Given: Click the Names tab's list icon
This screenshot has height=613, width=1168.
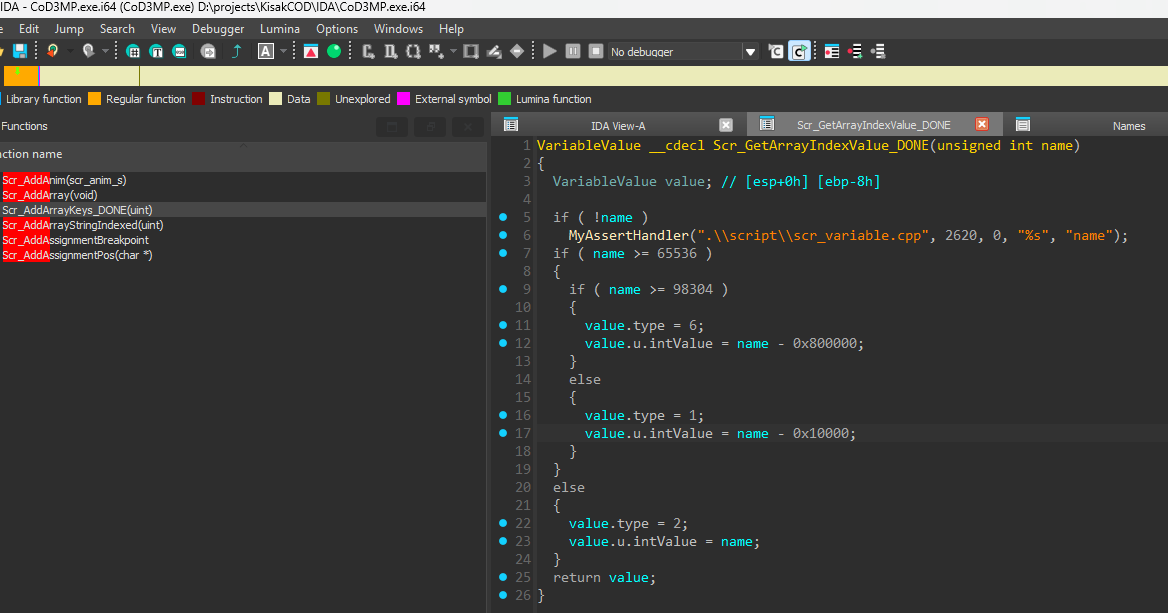Looking at the screenshot, I should point(1023,124).
